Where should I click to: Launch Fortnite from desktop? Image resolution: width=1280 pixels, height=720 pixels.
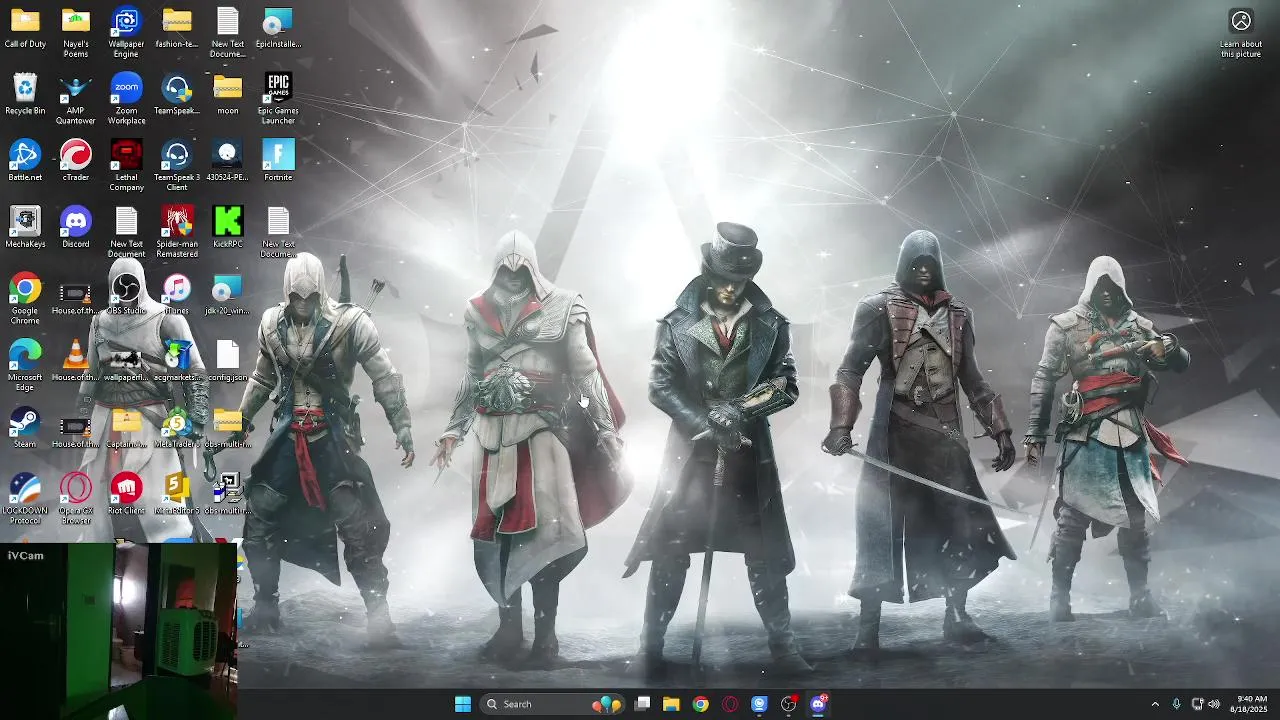click(x=278, y=161)
